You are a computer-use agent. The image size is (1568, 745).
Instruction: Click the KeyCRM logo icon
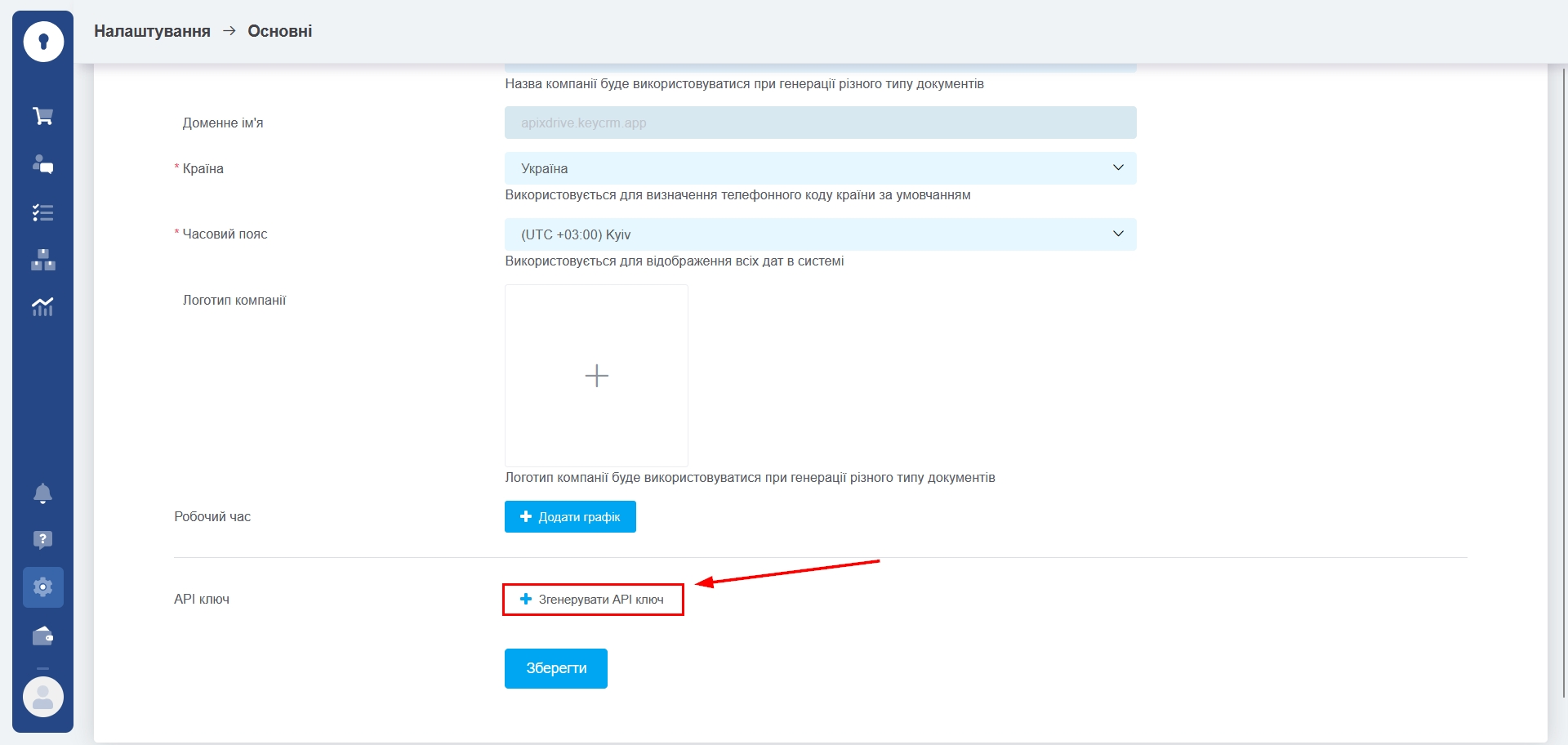(43, 42)
